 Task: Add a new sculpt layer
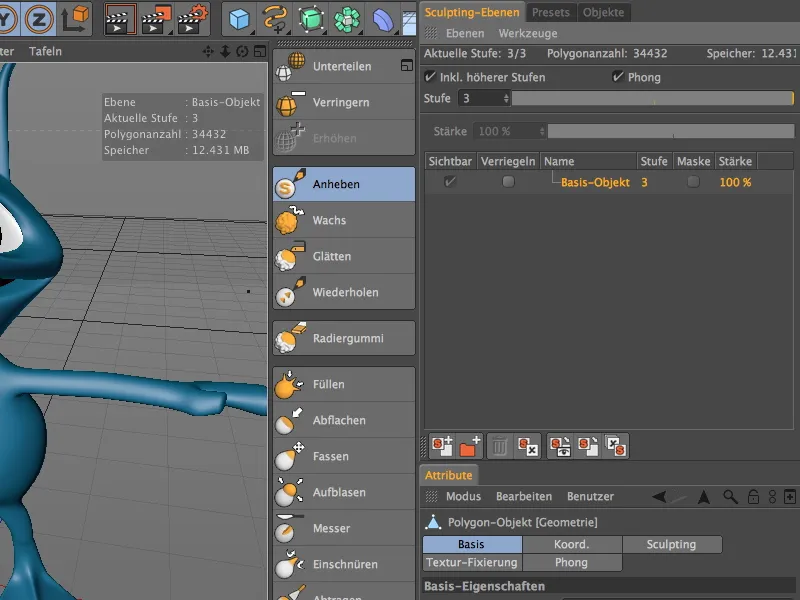tap(442, 446)
